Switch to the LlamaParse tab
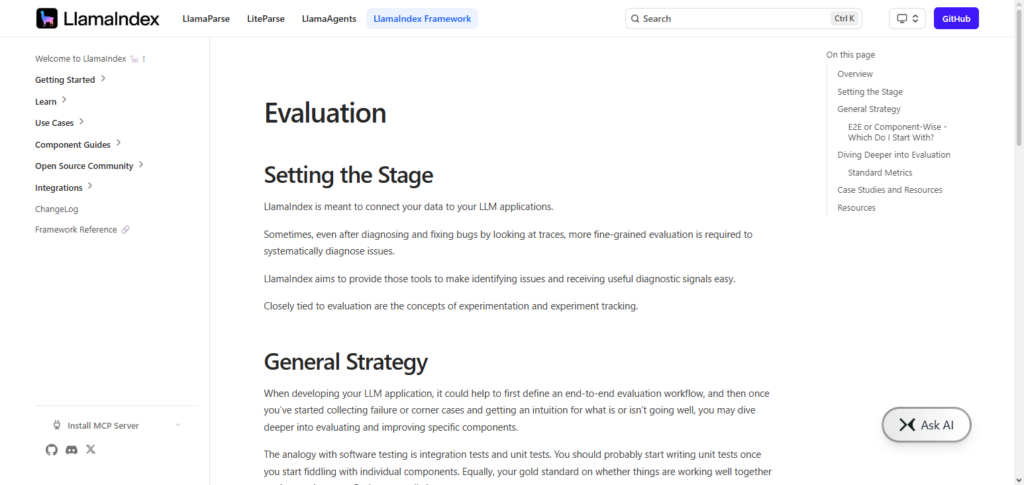Screen dimensions: 1024x485 click(x=206, y=19)
